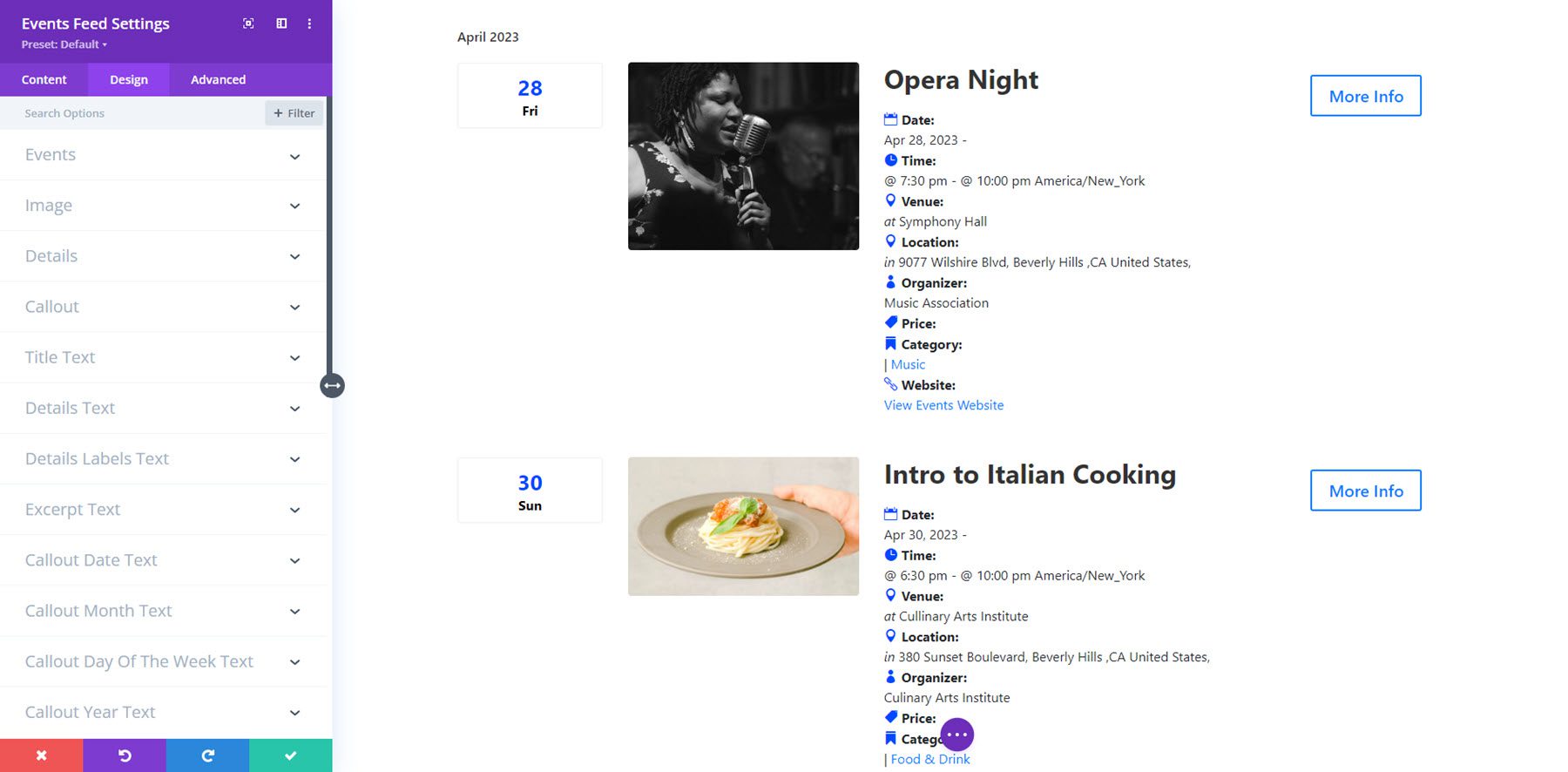Image resolution: width=1568 pixels, height=772 pixels.
Task: Open the three-dot settings menu icon
Action: pyautogui.click(x=309, y=24)
